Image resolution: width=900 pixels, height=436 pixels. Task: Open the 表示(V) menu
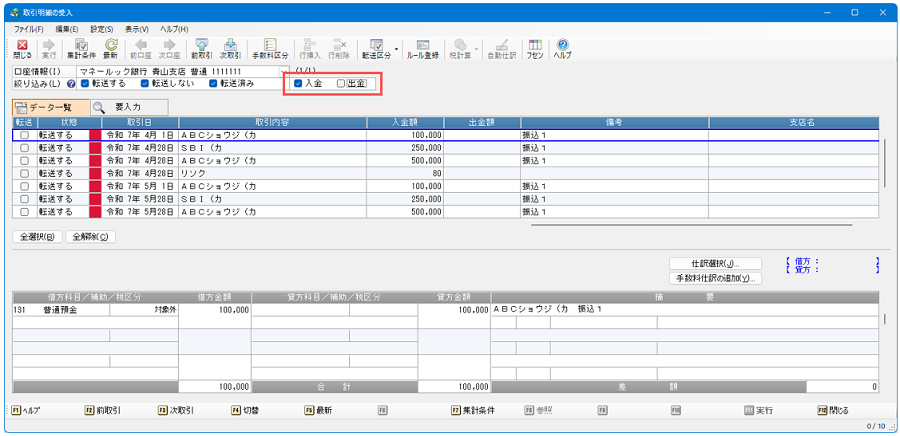point(137,29)
